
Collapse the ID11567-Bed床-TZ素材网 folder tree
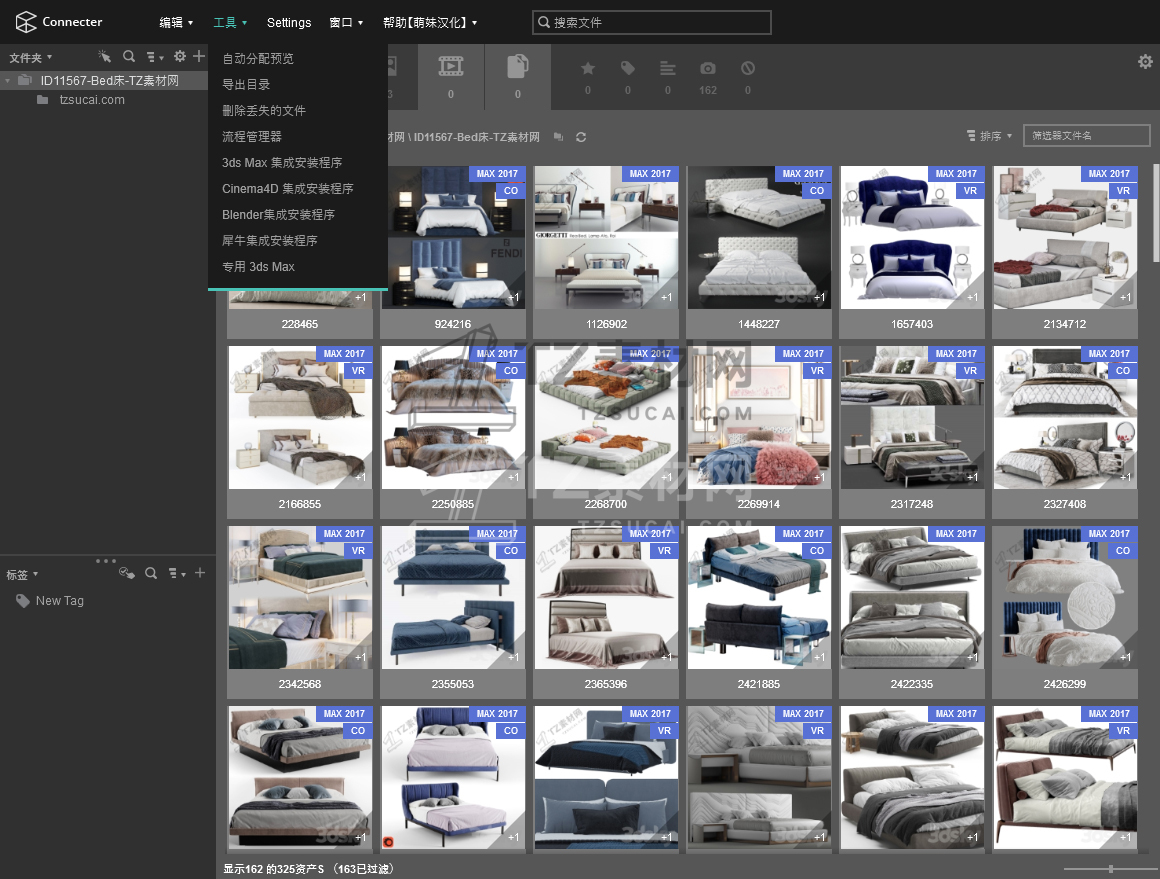8,81
